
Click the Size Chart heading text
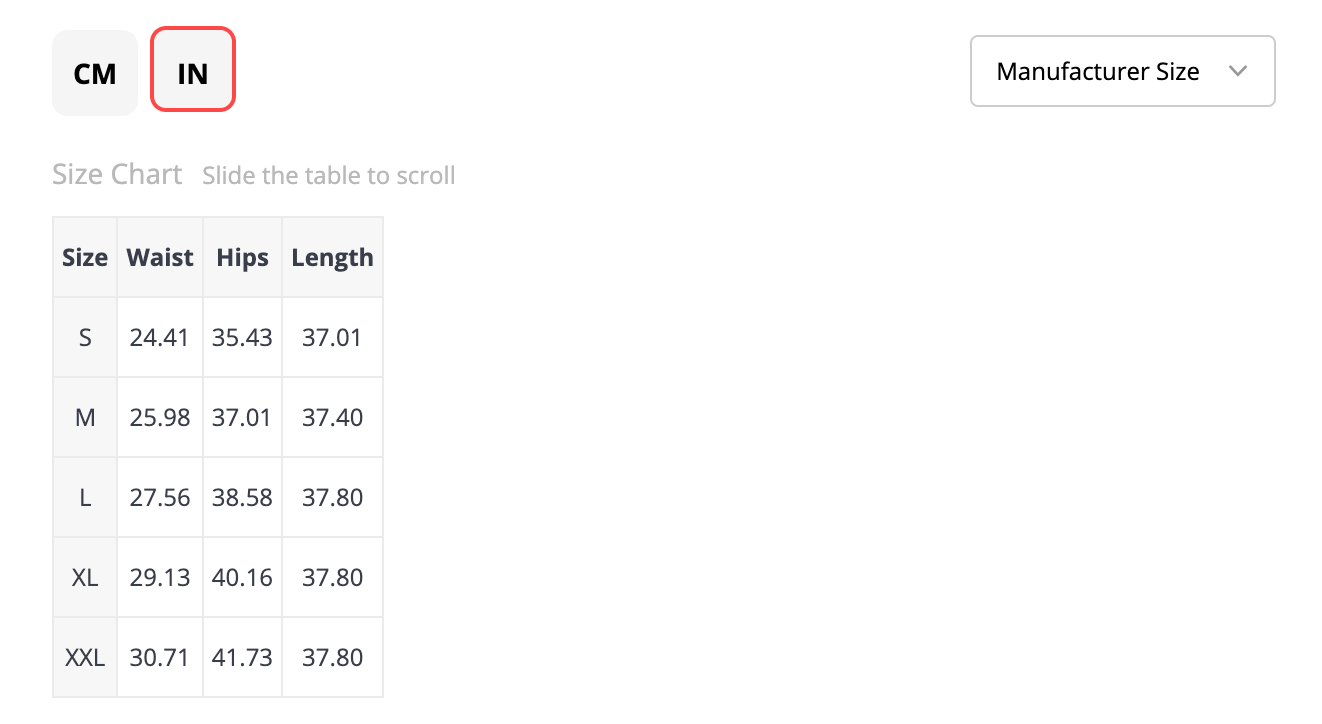tap(117, 174)
